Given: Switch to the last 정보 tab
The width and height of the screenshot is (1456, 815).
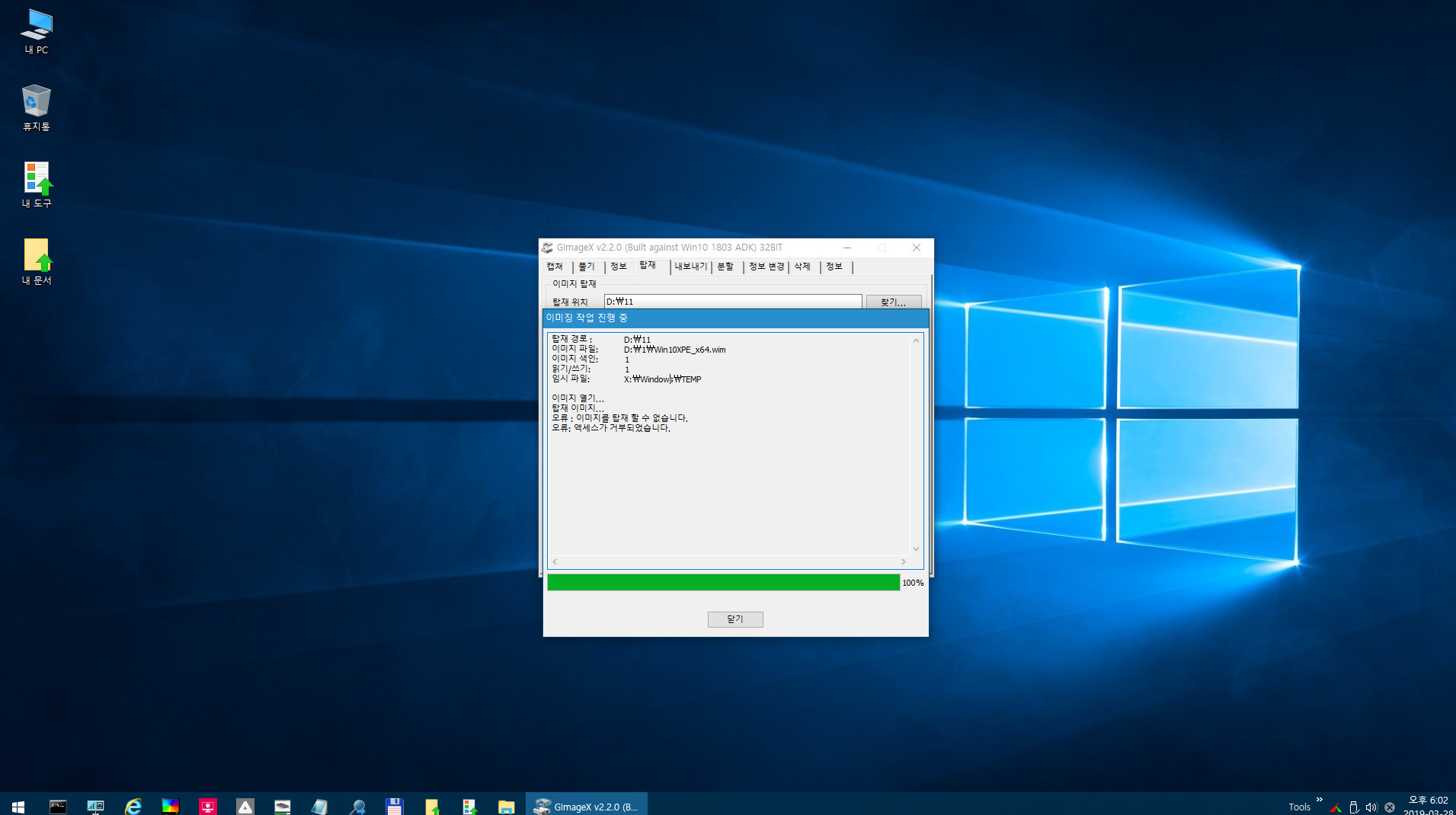Looking at the screenshot, I should (x=835, y=267).
